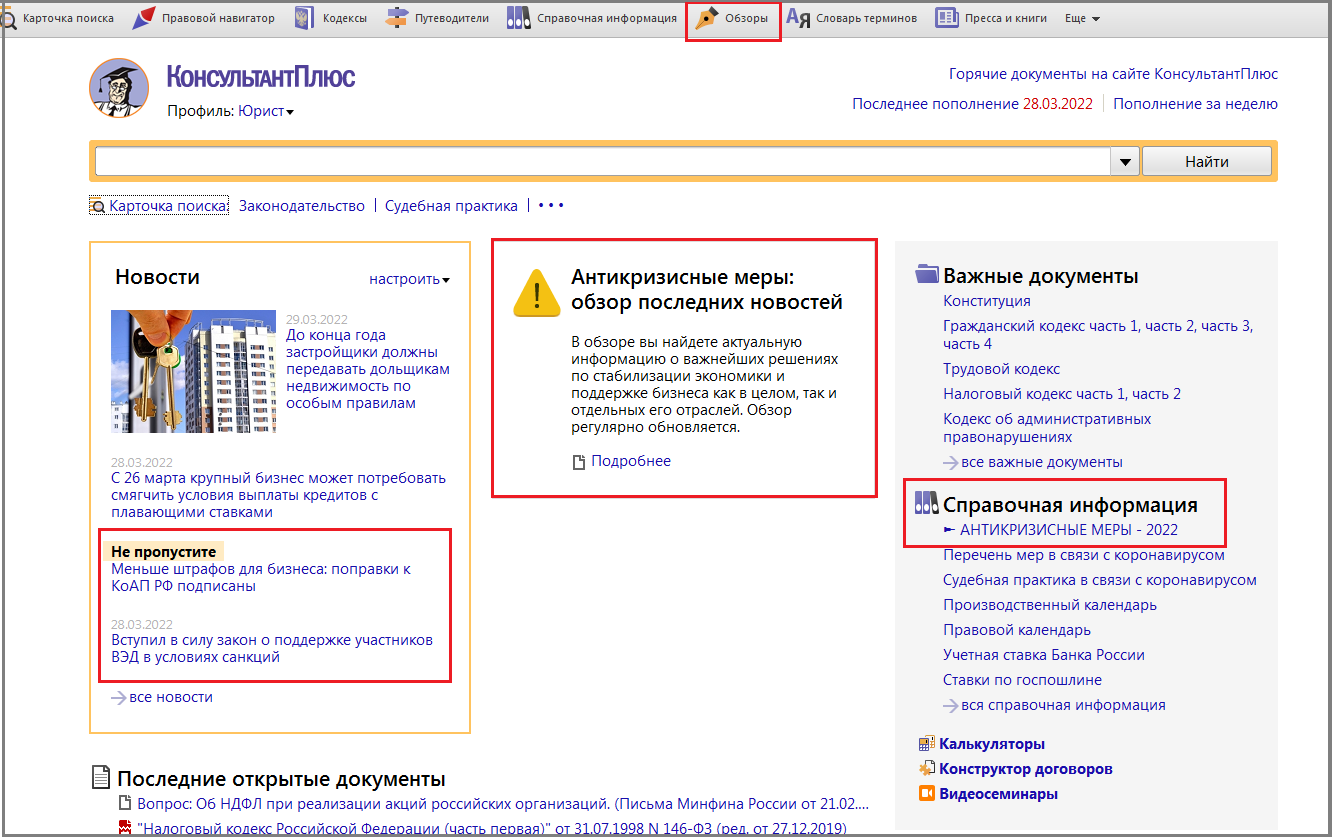
Task: Expand the search history dropdown arrow
Action: click(1125, 161)
